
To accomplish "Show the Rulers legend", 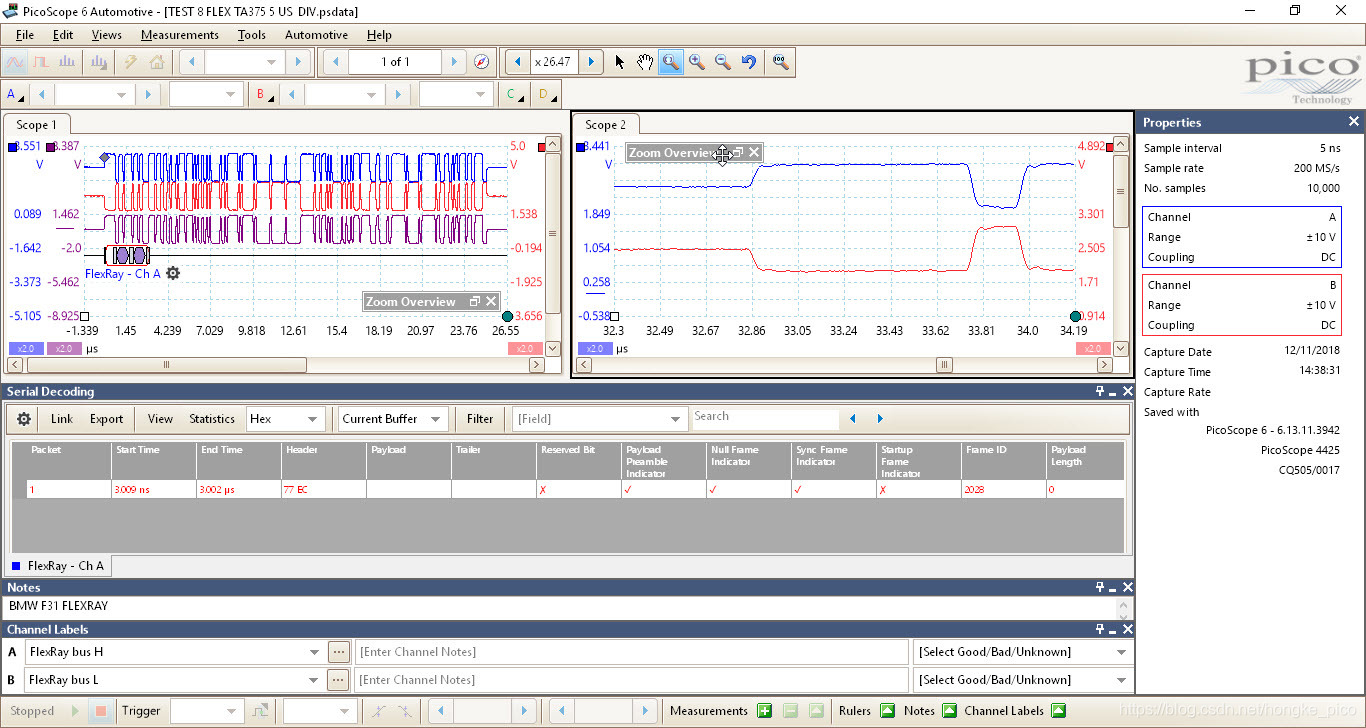I will 887,711.
